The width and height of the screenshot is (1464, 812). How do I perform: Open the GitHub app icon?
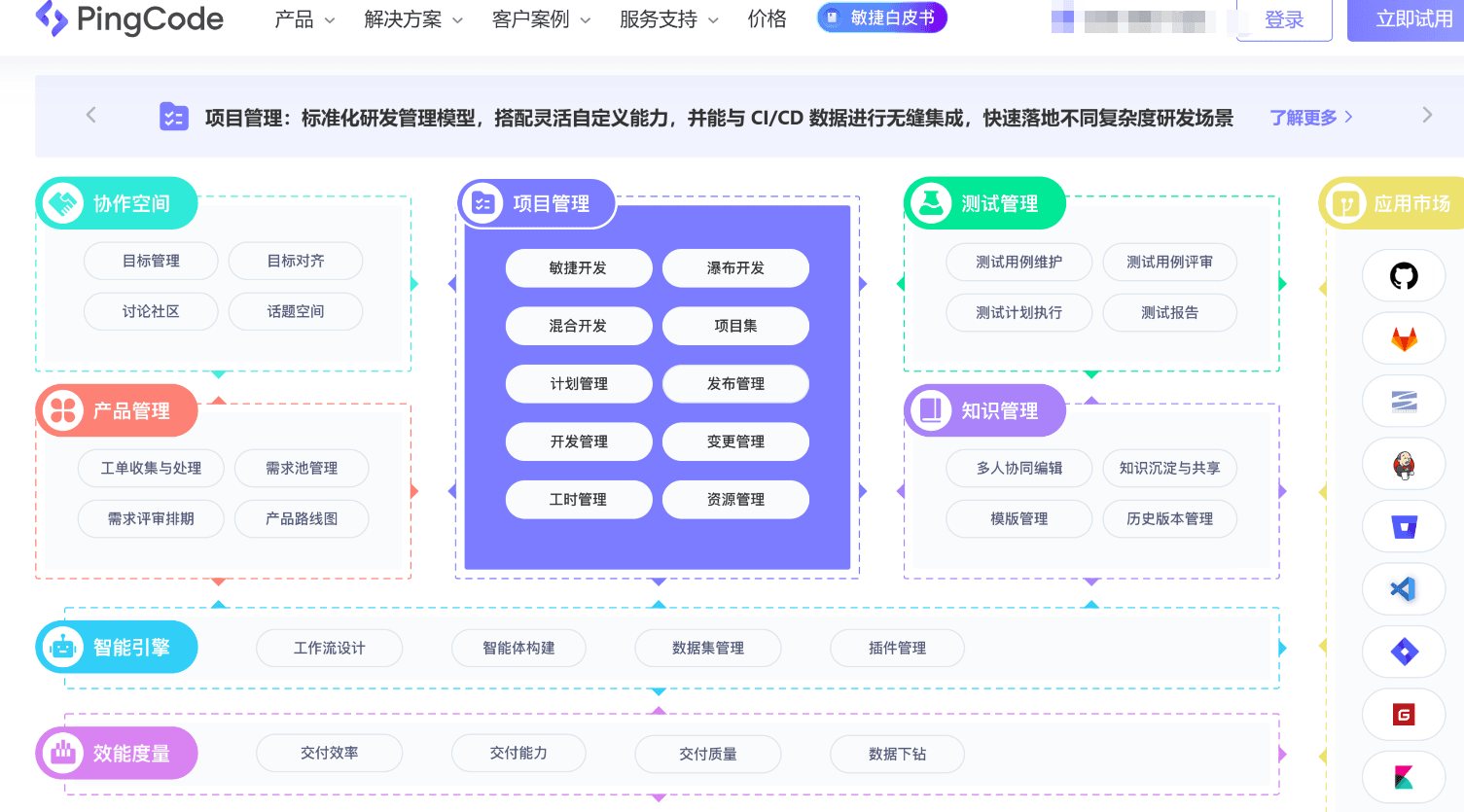(1404, 276)
